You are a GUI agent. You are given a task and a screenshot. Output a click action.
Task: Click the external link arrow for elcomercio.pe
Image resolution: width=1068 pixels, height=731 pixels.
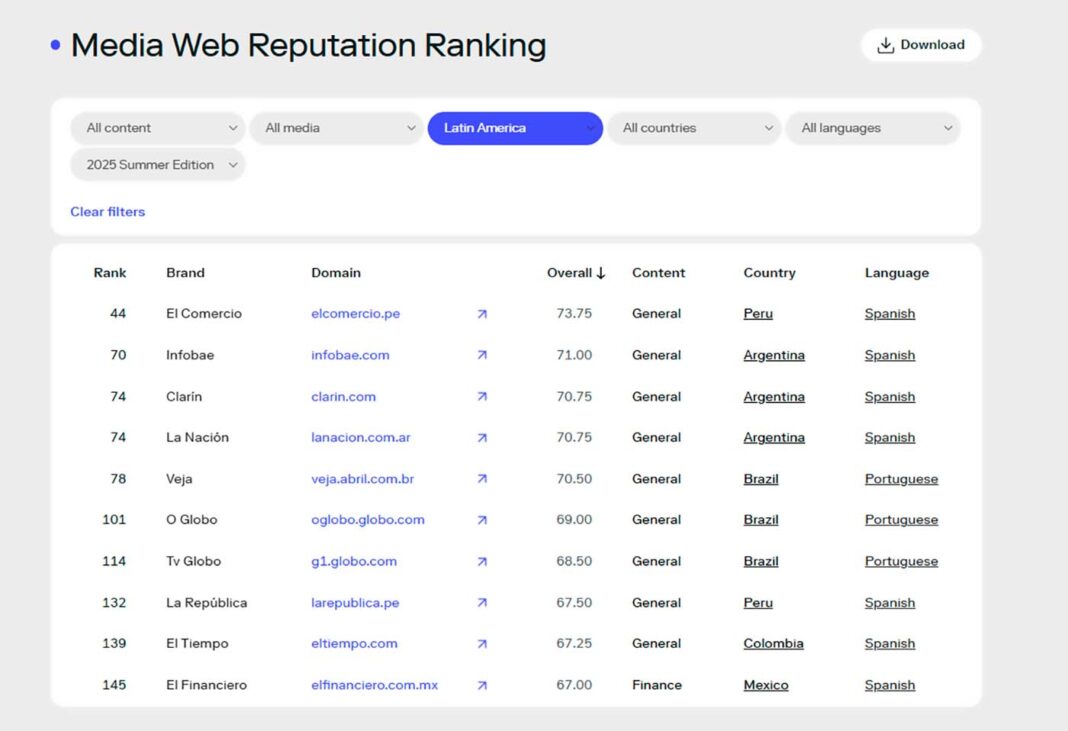click(482, 314)
